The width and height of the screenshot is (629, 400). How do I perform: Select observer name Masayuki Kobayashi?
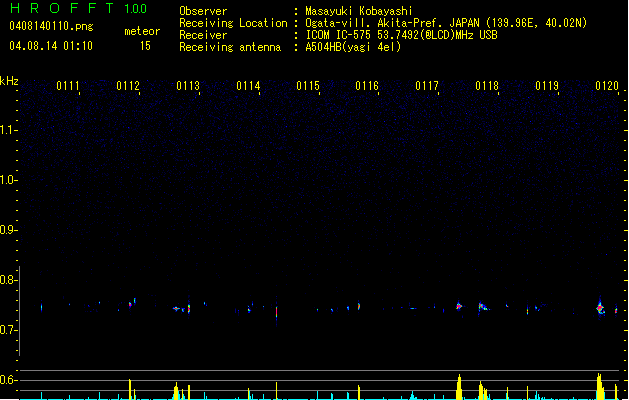click(359, 11)
